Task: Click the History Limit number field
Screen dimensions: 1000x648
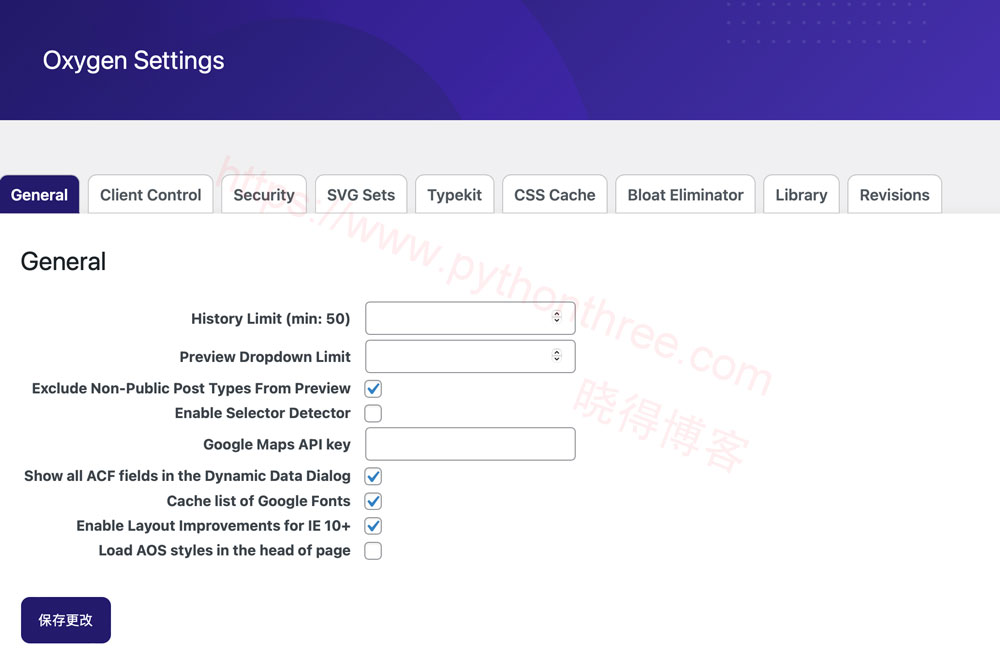Action: [x=470, y=318]
